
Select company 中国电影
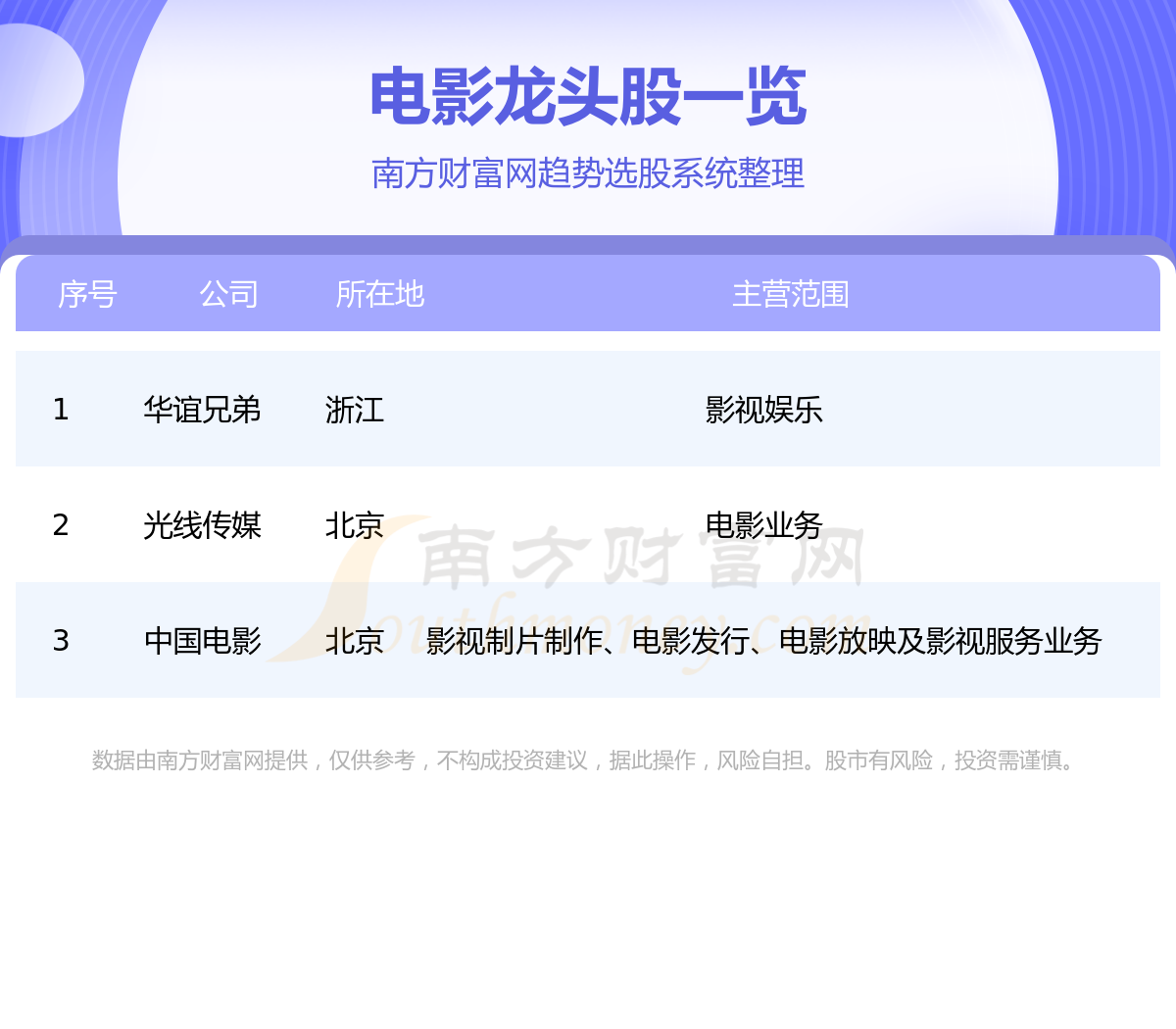coord(202,640)
